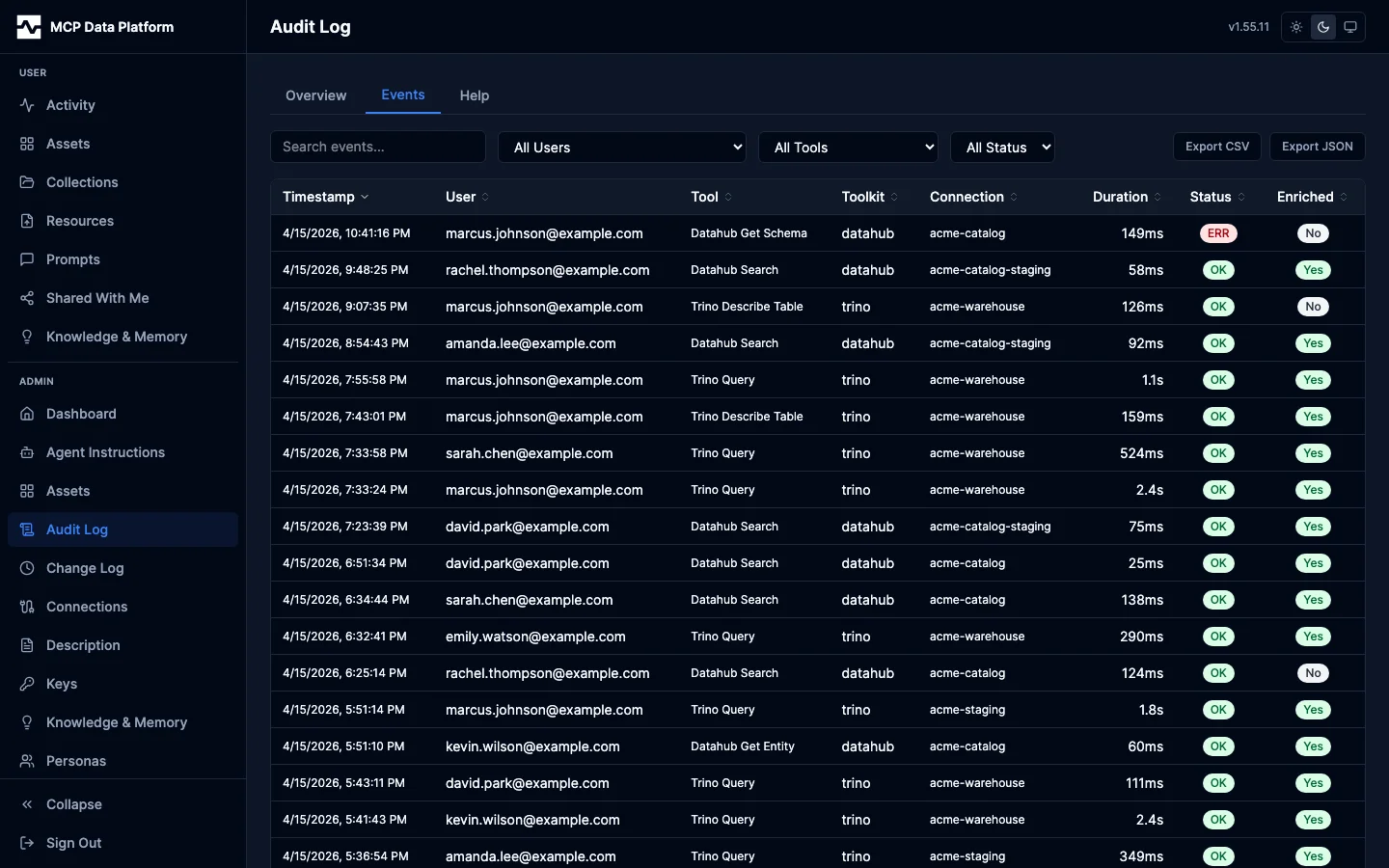
Task: Open the Help tab
Action: click(x=474, y=95)
